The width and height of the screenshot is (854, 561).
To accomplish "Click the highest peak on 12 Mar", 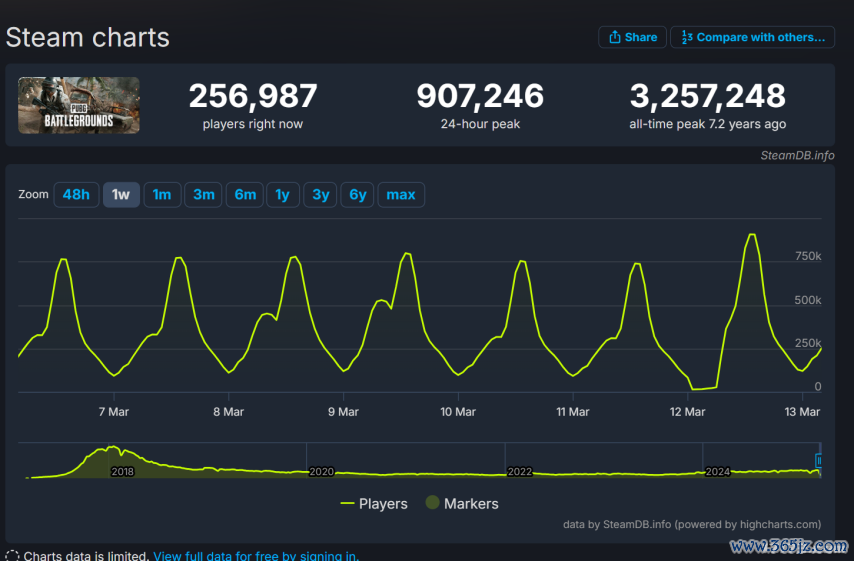I will (x=752, y=235).
